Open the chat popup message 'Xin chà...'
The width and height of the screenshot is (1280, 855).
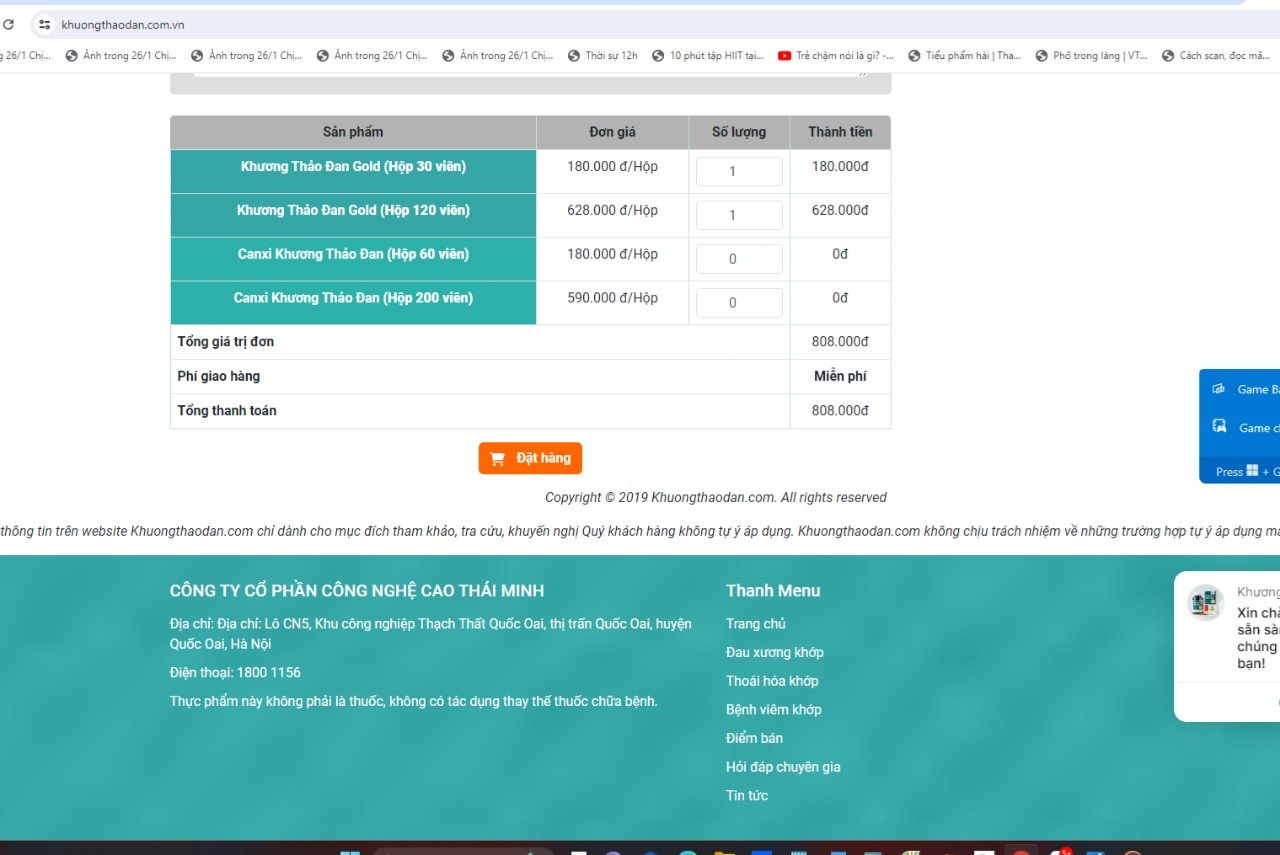[x=1258, y=638]
